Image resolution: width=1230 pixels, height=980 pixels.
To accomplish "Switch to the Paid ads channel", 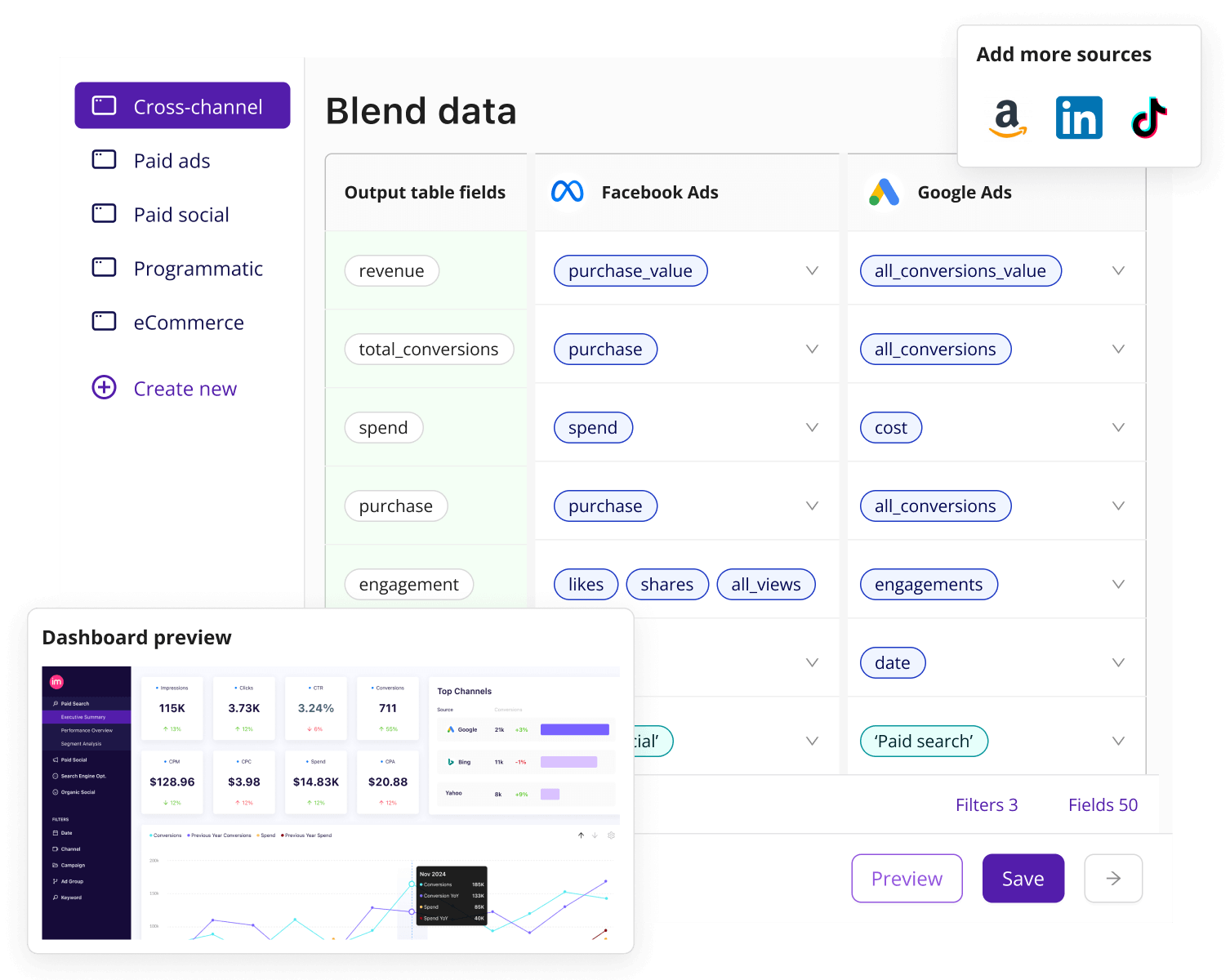I will [x=172, y=160].
